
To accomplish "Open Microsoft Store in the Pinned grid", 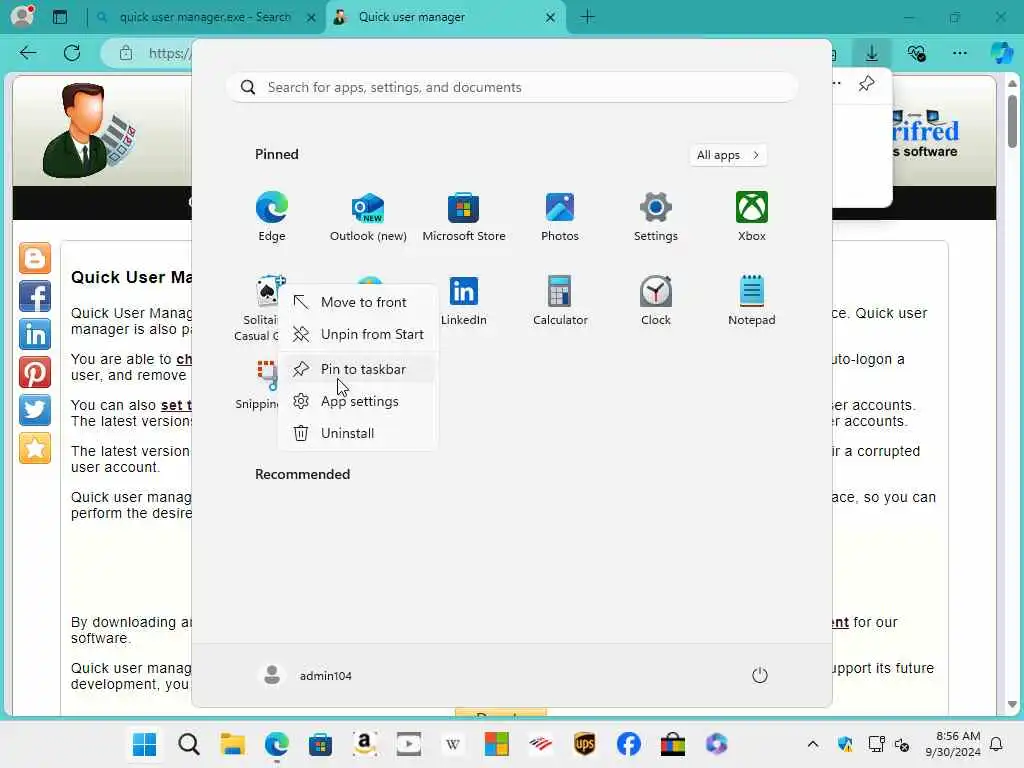I will [464, 217].
